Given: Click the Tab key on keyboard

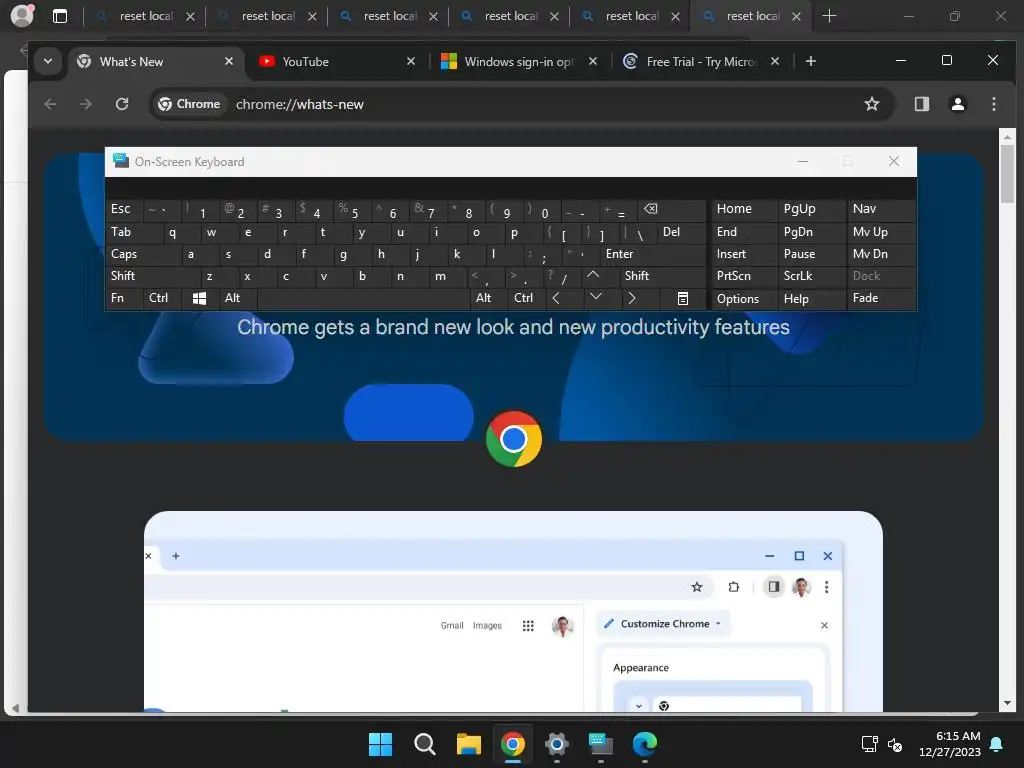Looking at the screenshot, I should (133, 232).
